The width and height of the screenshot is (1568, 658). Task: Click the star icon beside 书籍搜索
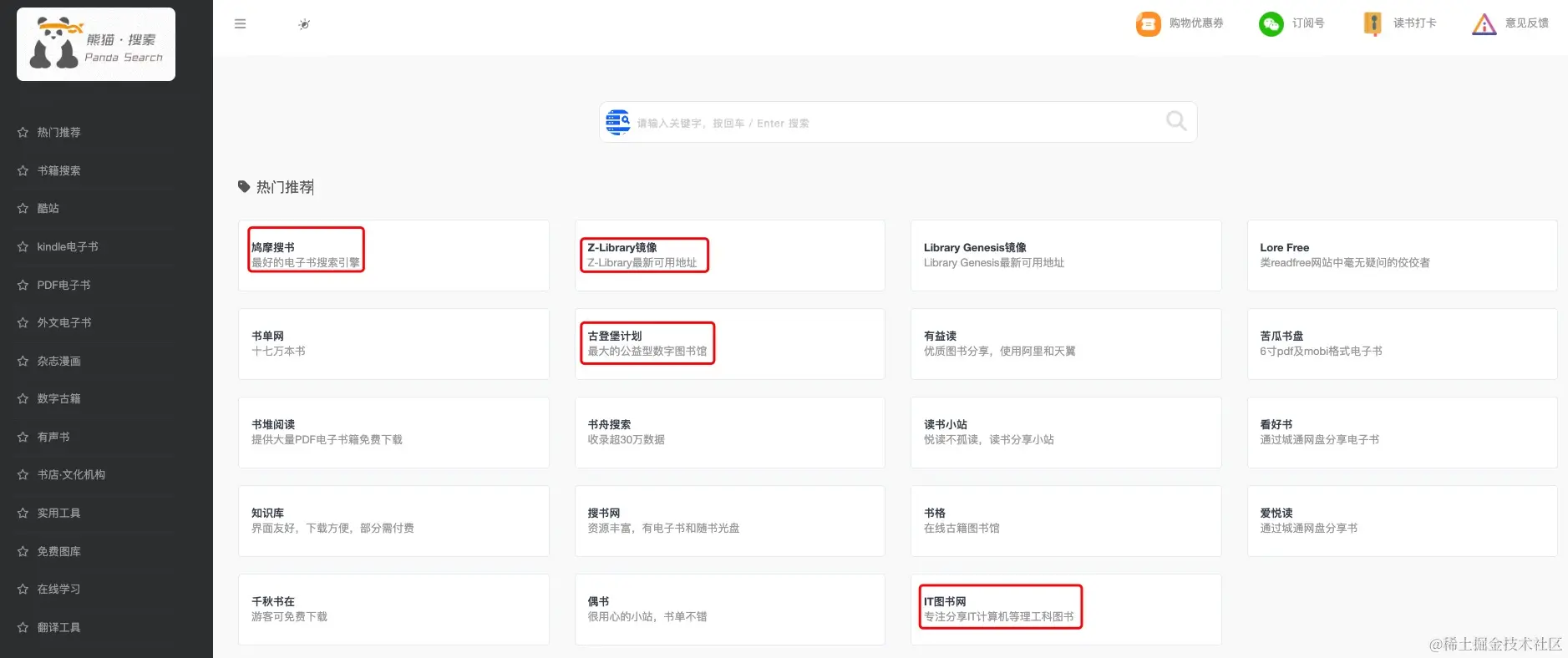coord(23,170)
